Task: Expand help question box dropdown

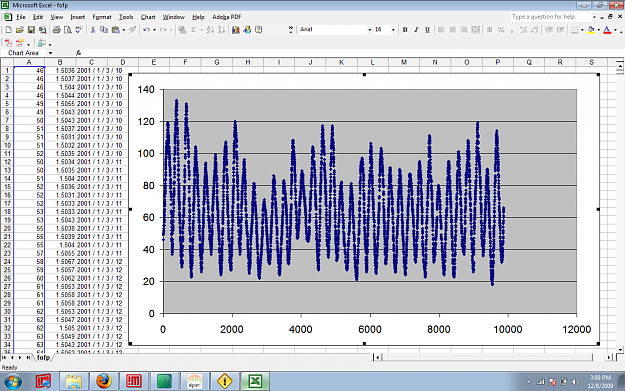Action: tap(594, 17)
